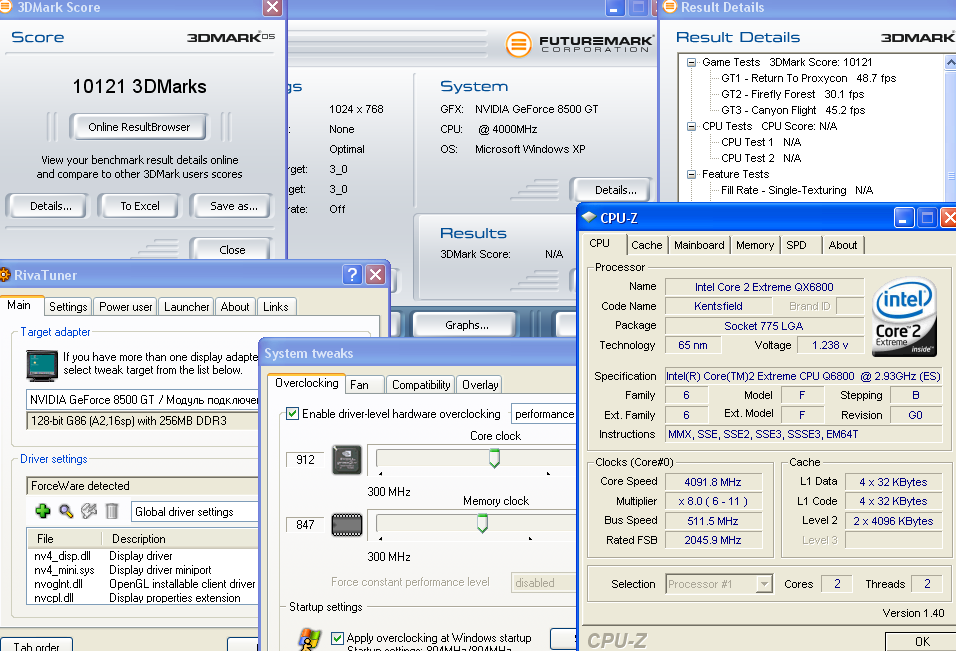Click the Close button in 3DMark Score
The image size is (956, 651).
point(232,250)
